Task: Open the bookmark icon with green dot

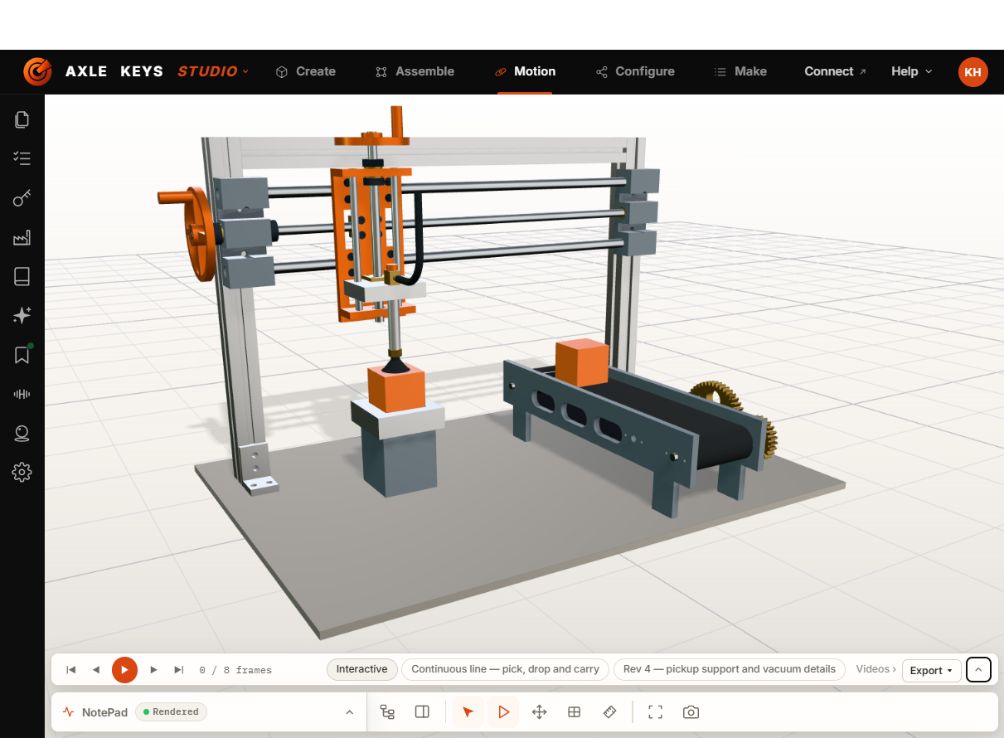Action: point(22,354)
